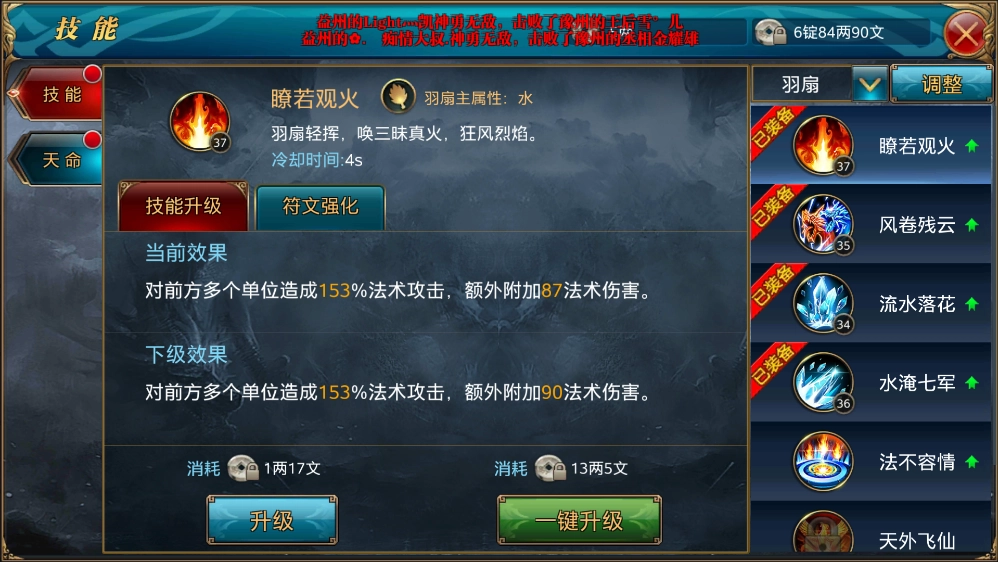
Task: Click the green upgrade arrow beside 法不容情
Action: pyautogui.click(x=971, y=461)
